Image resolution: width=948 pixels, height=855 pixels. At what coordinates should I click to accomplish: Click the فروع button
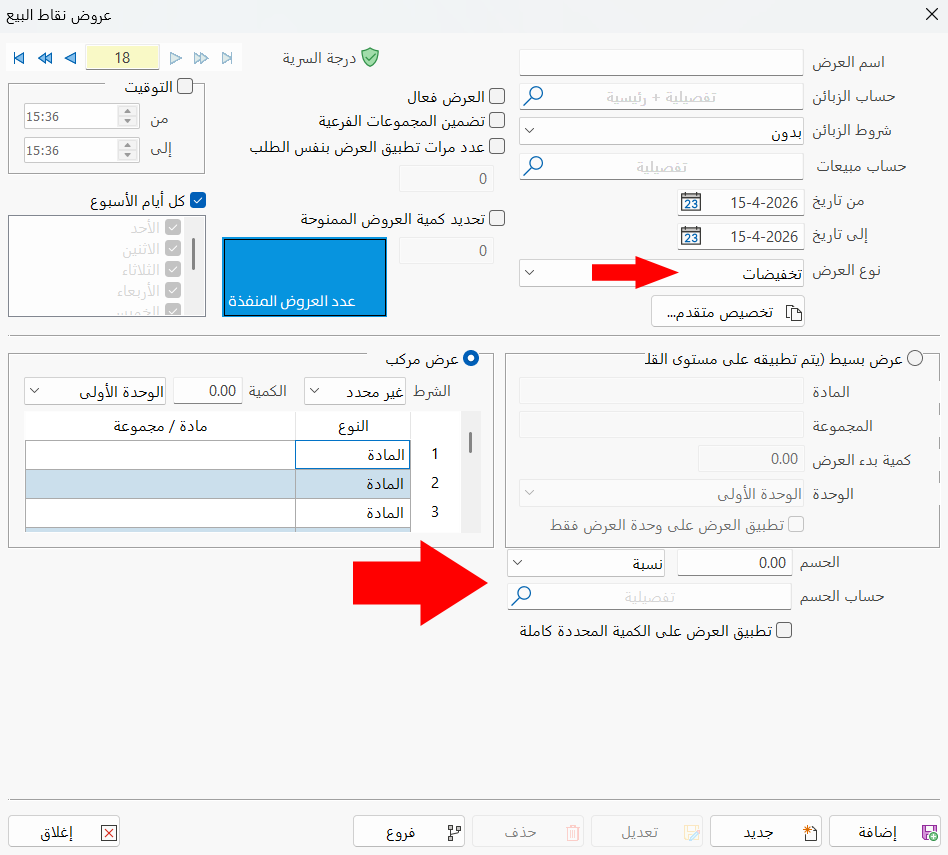(x=409, y=832)
